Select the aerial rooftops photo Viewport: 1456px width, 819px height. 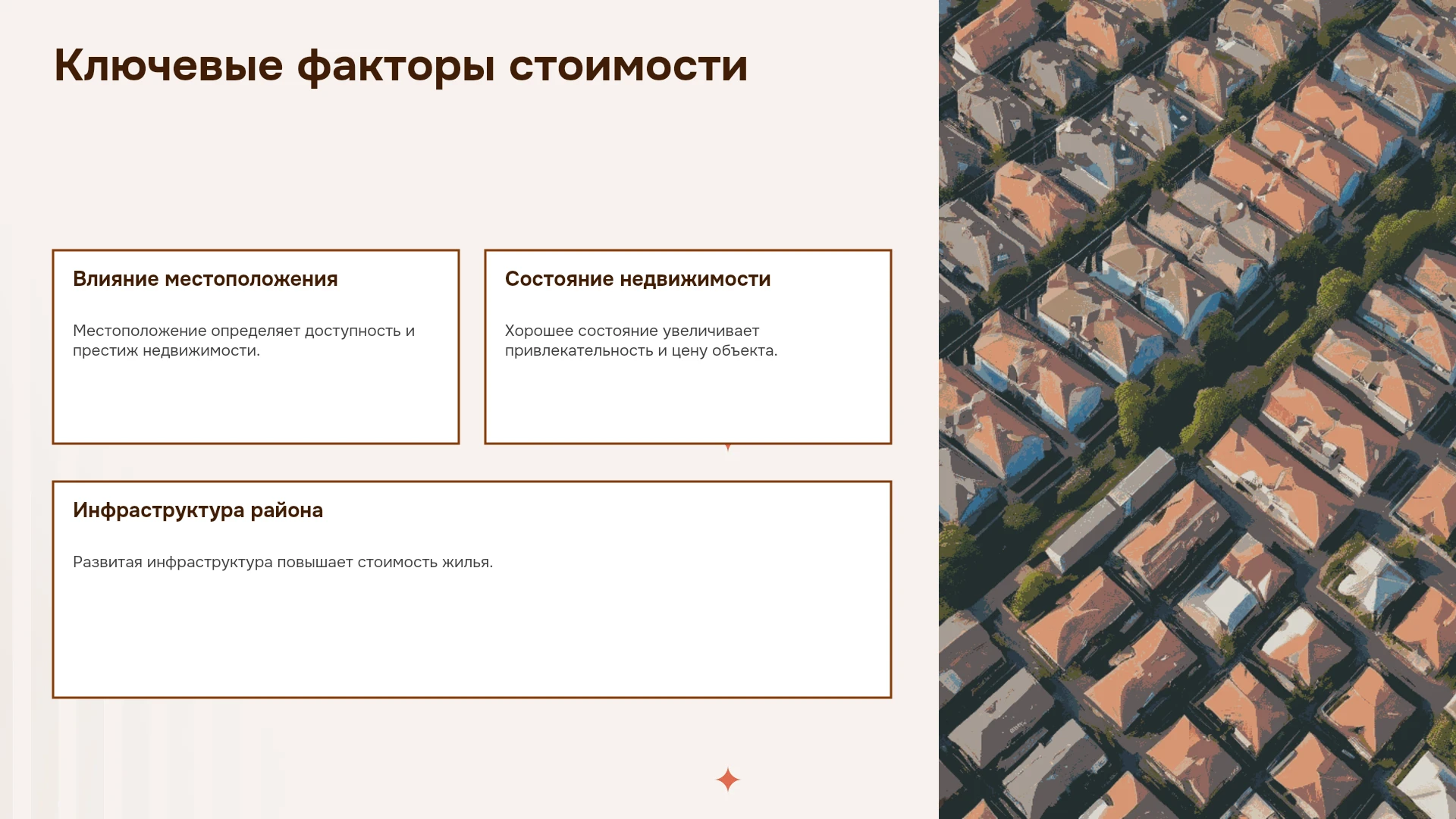tap(1197, 409)
